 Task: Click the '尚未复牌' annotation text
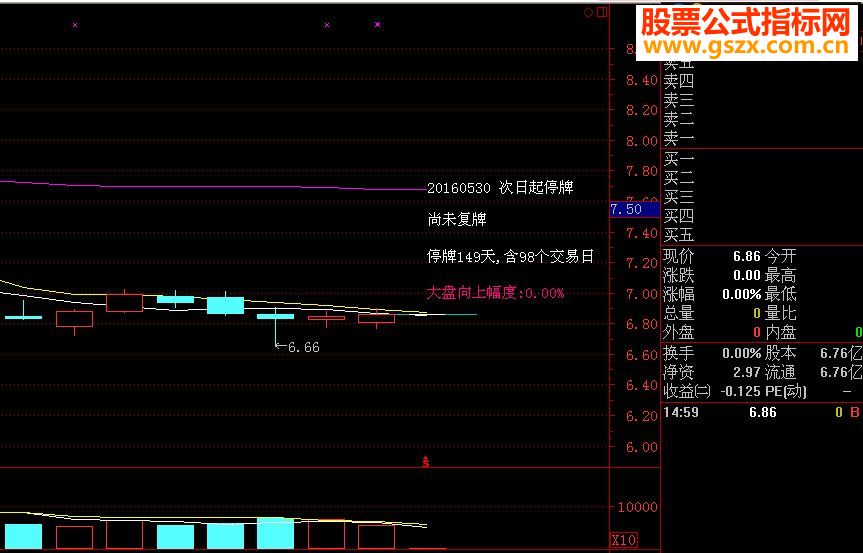click(x=457, y=219)
